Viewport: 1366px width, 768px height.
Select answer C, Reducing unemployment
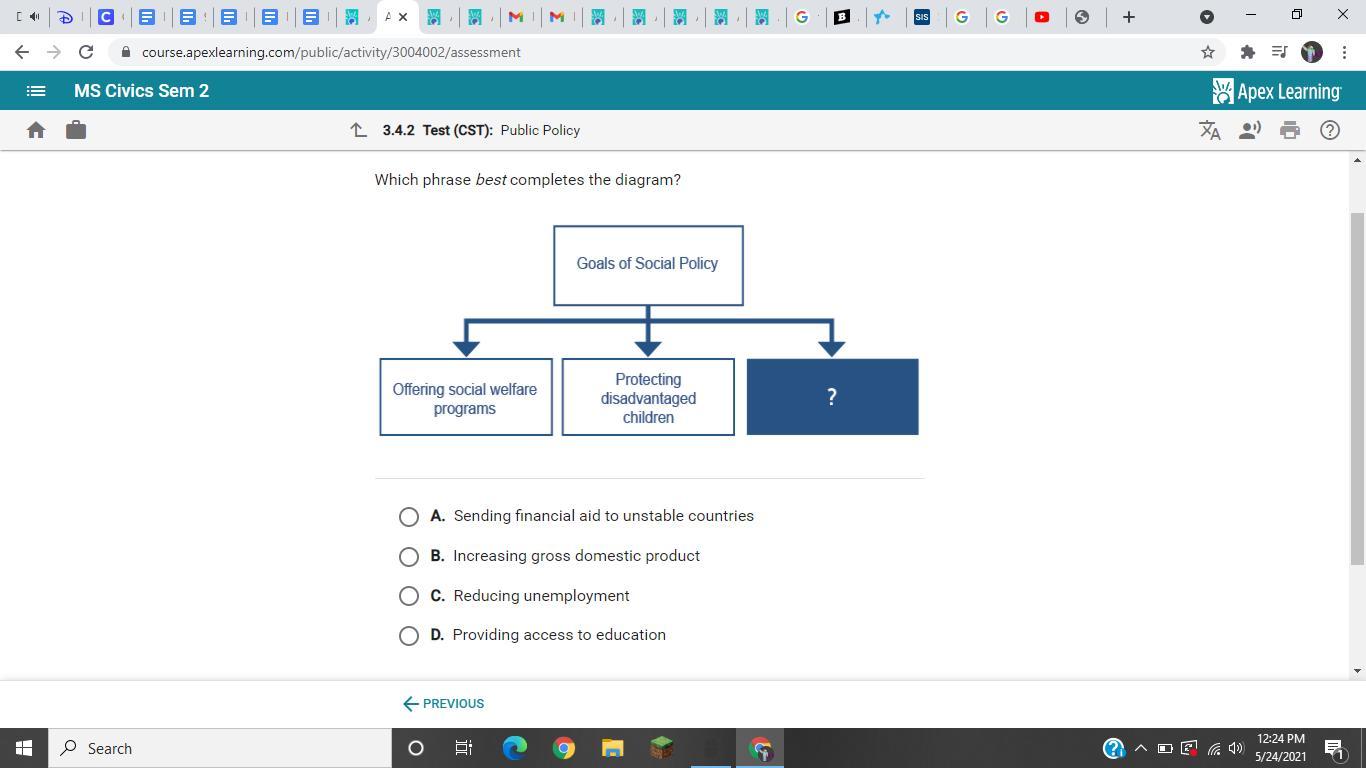409,596
